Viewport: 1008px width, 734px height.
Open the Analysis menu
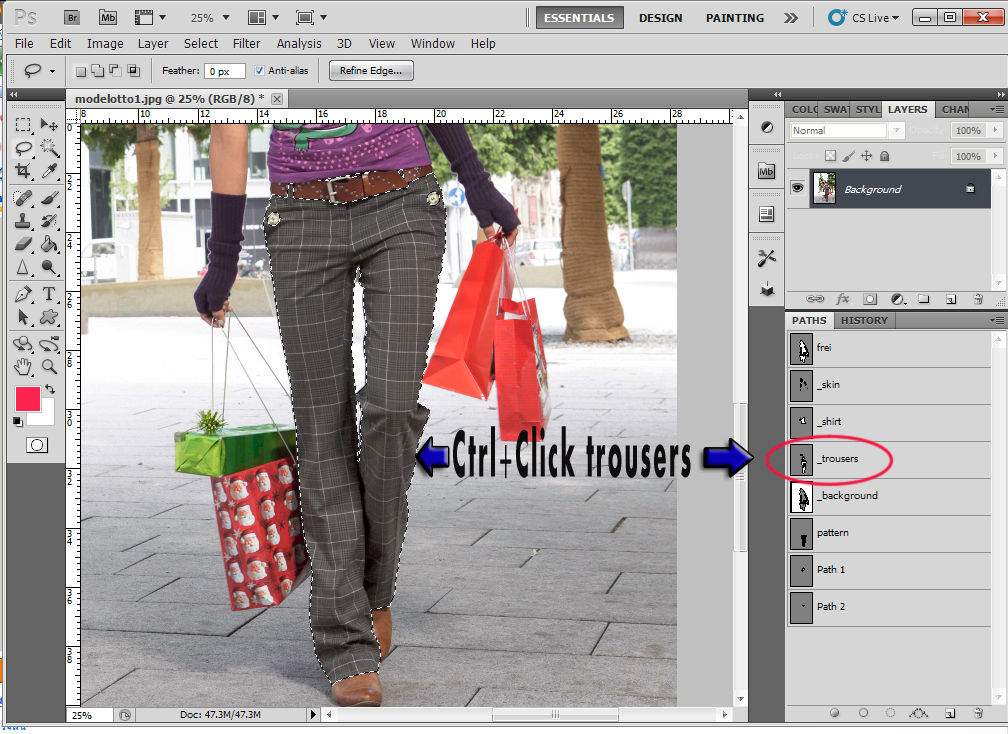[x=299, y=44]
